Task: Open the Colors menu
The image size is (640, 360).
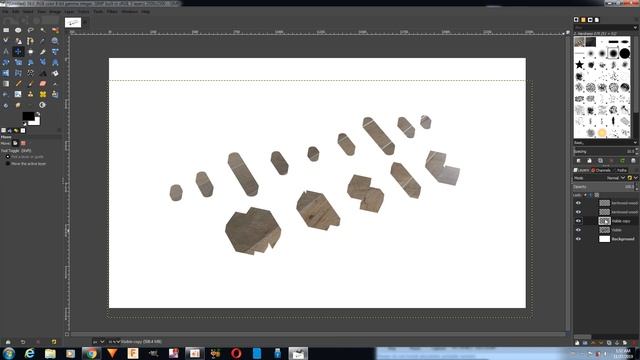Action: tap(84, 12)
